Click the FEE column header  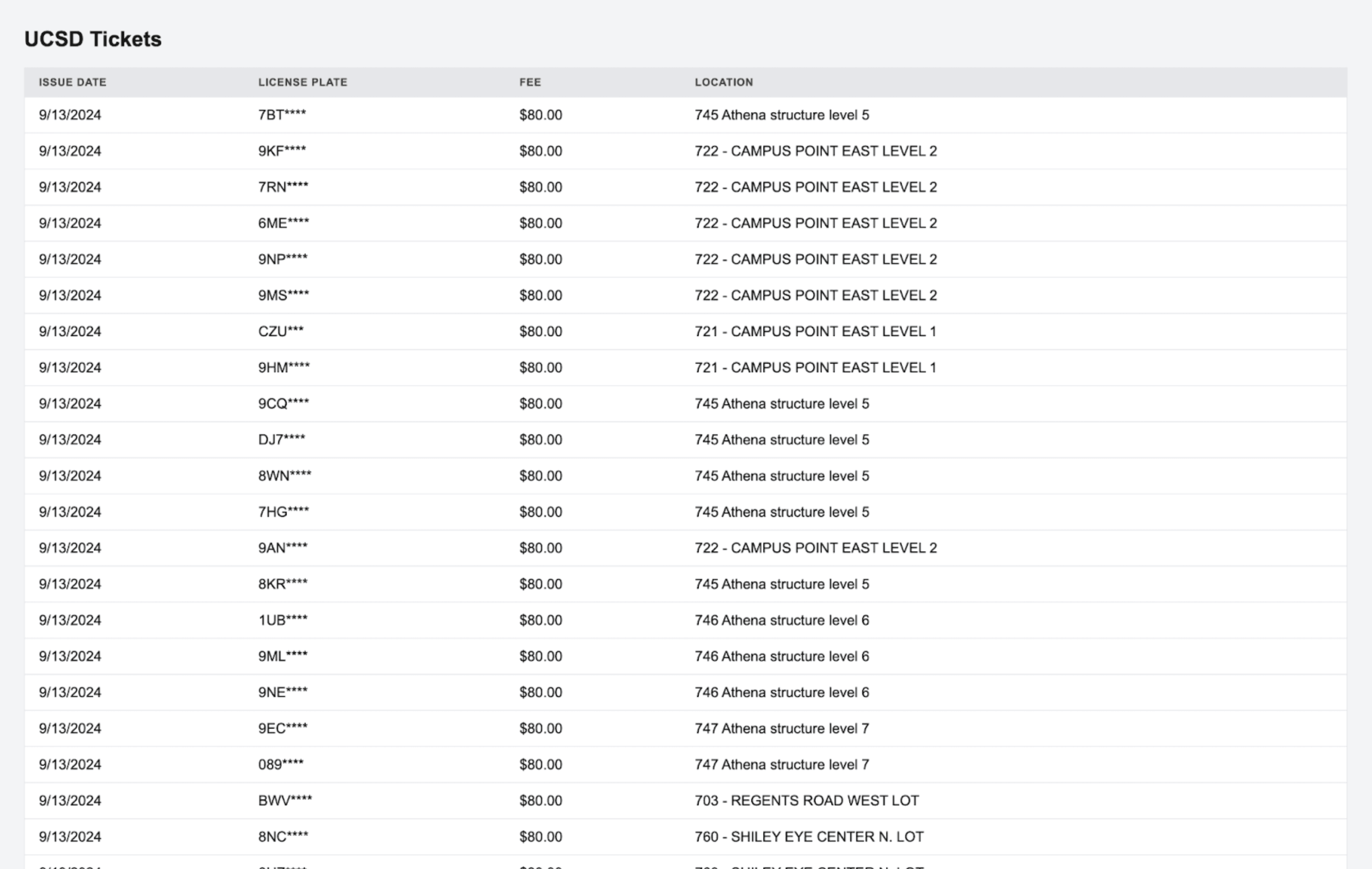530,82
